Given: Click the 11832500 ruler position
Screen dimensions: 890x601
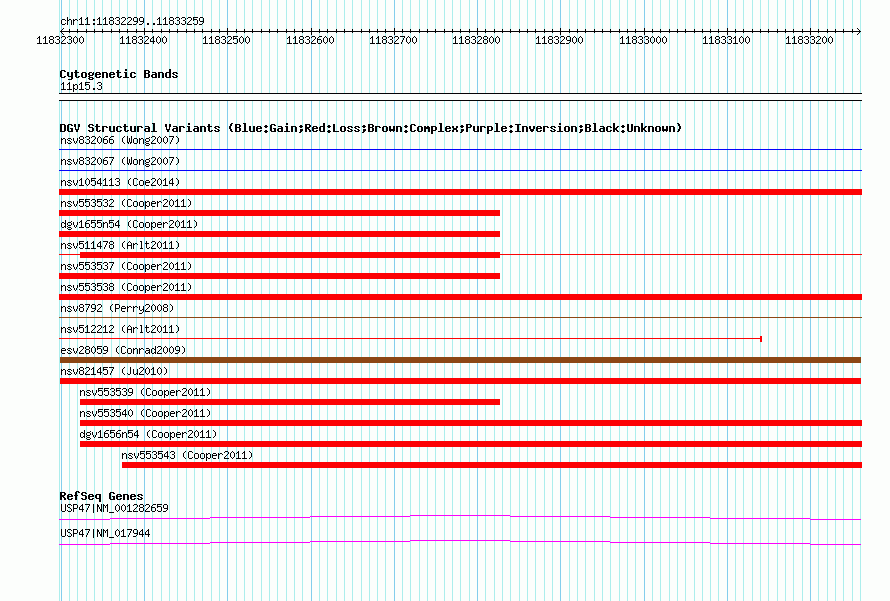Looking at the screenshot, I should (226, 40).
